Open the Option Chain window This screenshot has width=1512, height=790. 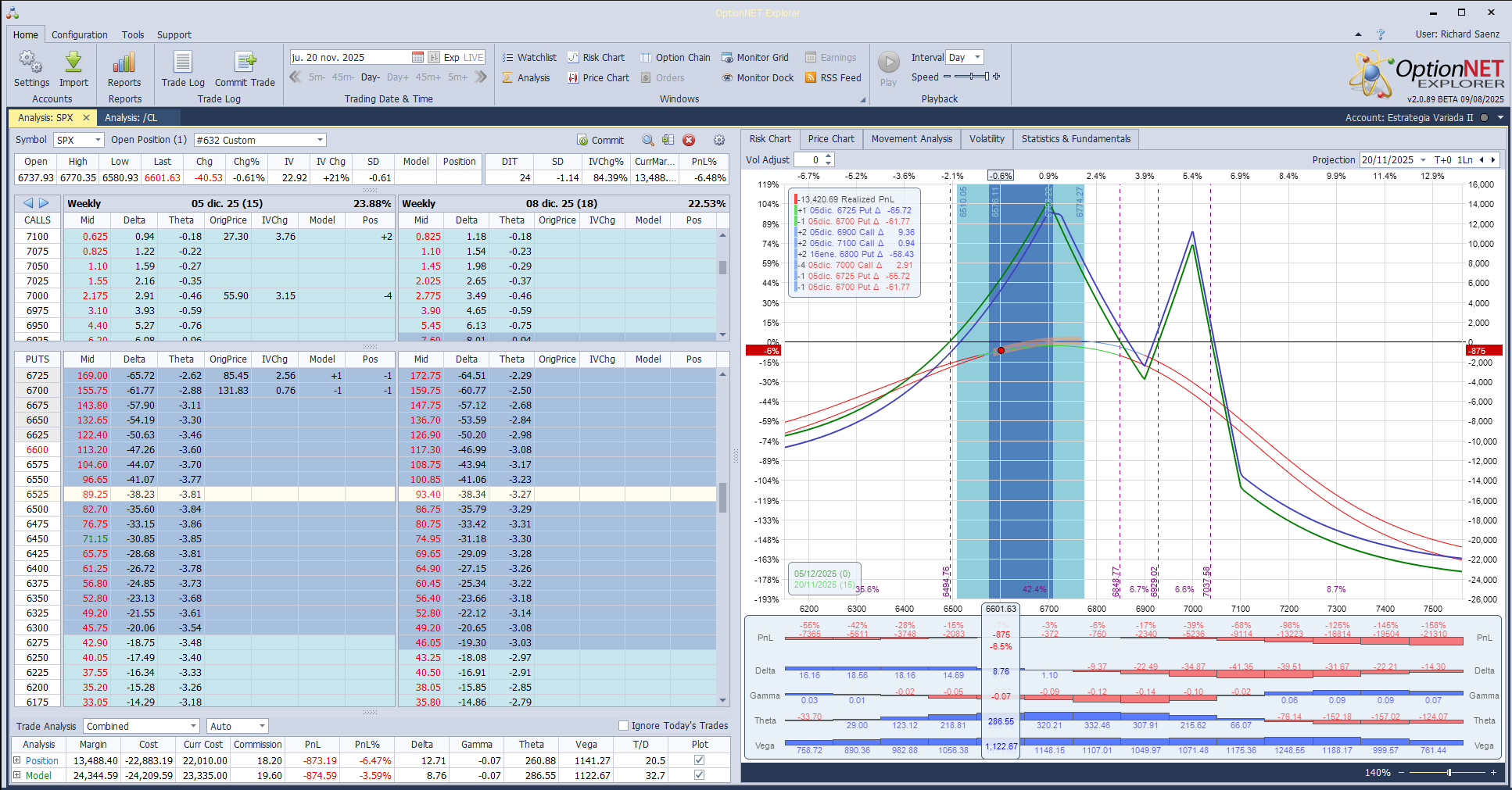(675, 58)
